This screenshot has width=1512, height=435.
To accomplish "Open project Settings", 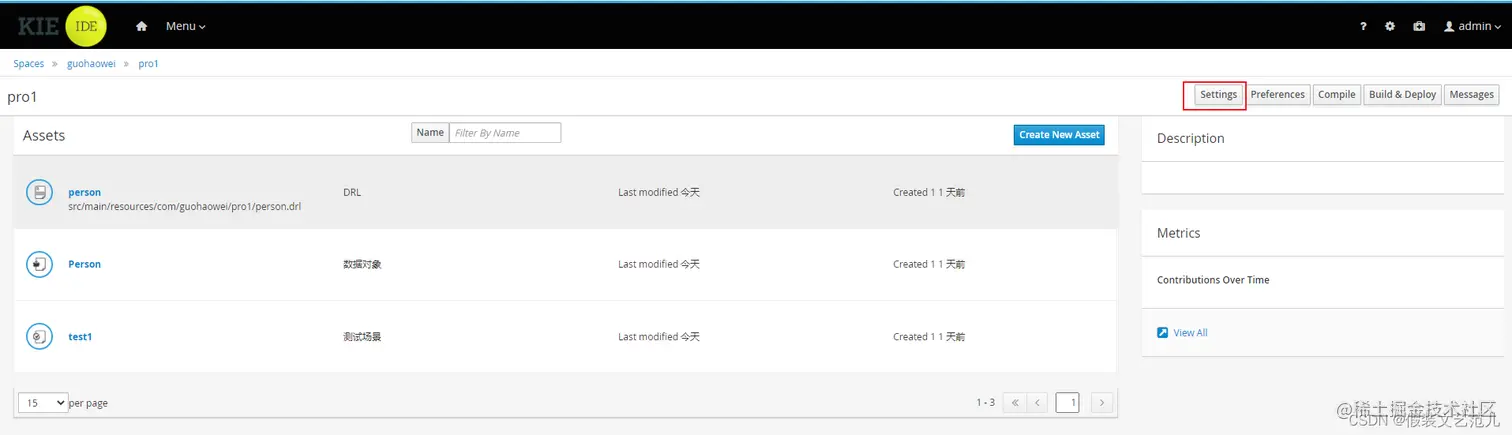I will tap(1218, 95).
